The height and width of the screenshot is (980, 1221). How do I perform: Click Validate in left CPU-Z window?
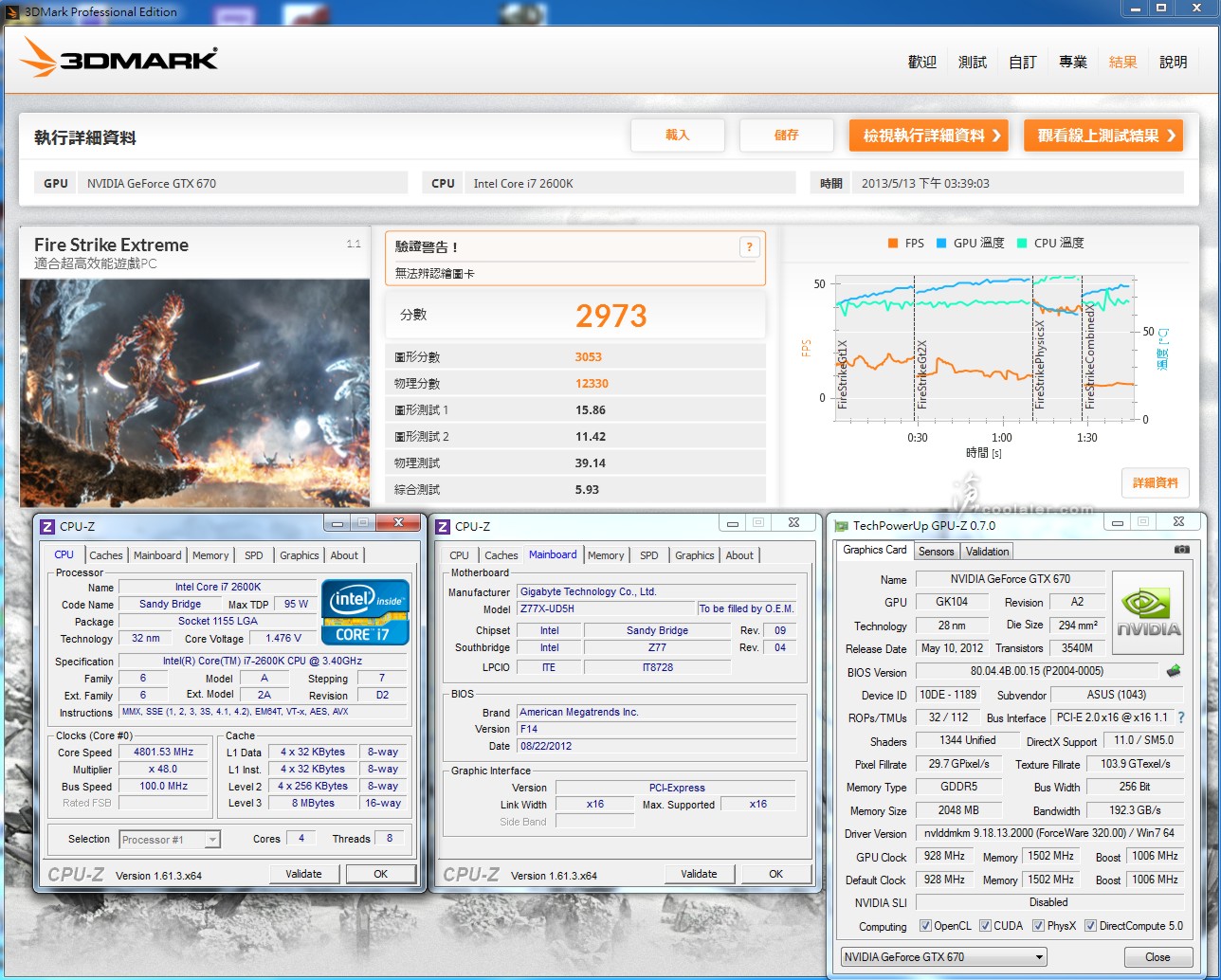pyautogui.click(x=303, y=874)
